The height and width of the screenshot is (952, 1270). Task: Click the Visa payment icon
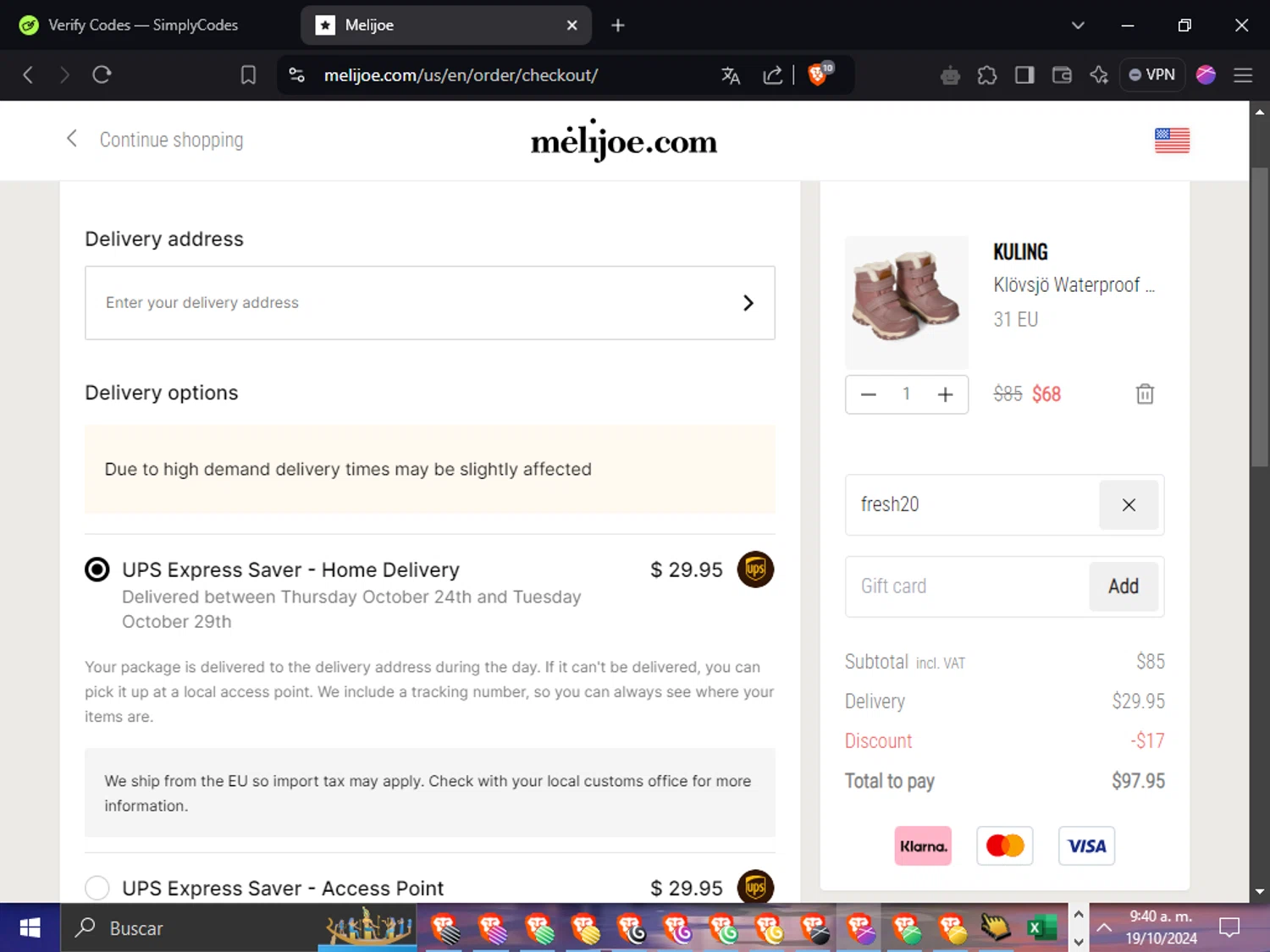coord(1087,846)
